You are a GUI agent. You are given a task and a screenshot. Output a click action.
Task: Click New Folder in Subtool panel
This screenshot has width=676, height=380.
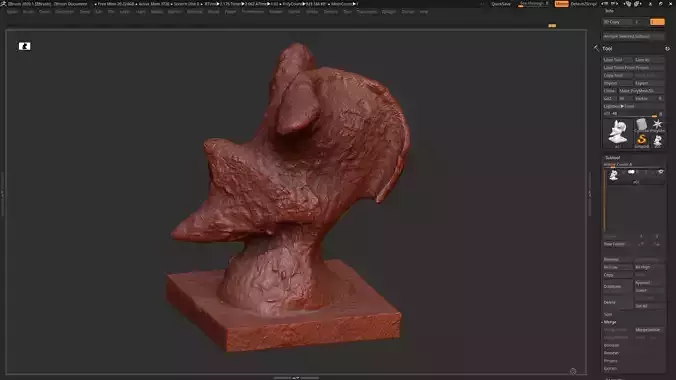pyautogui.click(x=617, y=244)
